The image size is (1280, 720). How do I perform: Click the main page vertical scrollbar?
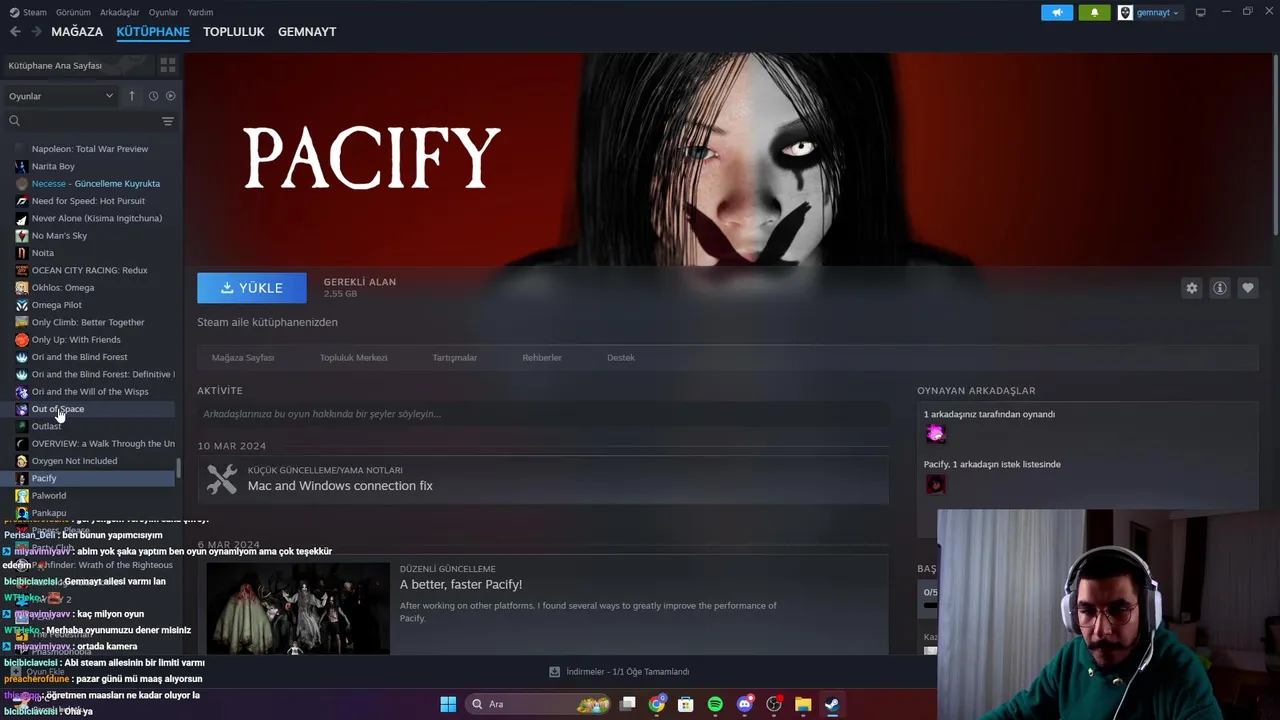tap(1275, 145)
